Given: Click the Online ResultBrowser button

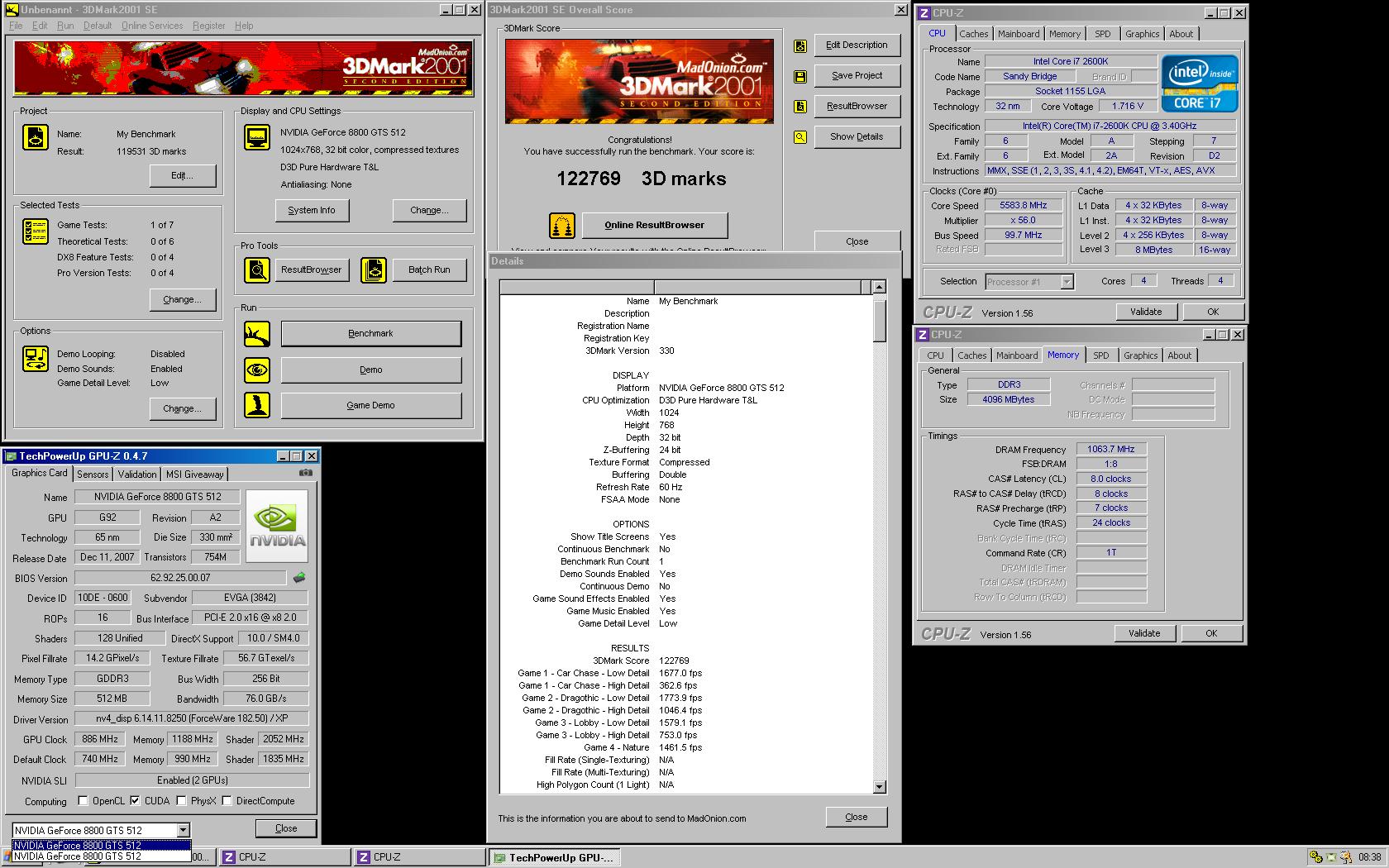Looking at the screenshot, I should [655, 225].
